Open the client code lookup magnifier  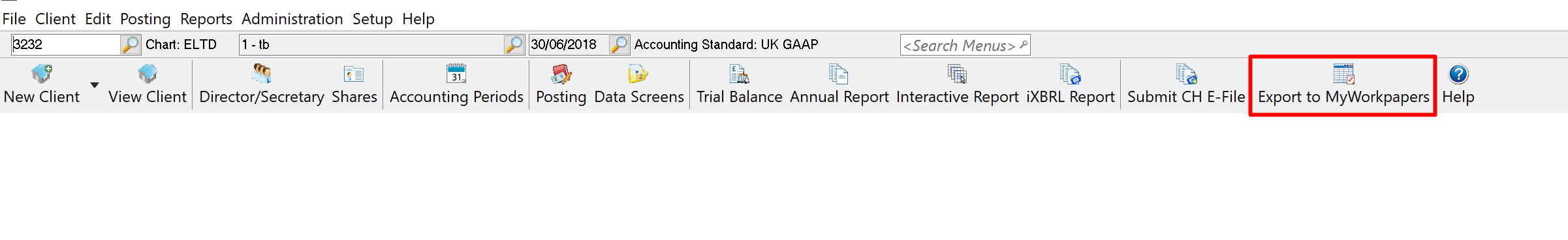131,44
